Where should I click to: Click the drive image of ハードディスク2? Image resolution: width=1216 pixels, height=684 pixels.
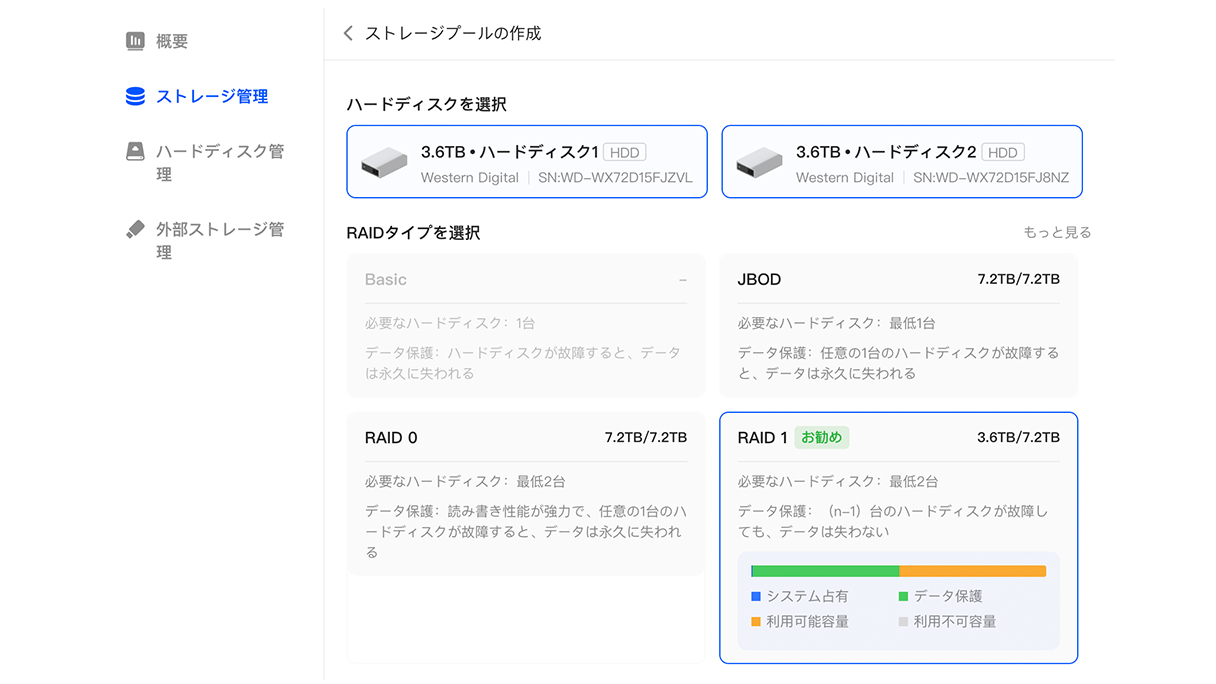point(759,162)
